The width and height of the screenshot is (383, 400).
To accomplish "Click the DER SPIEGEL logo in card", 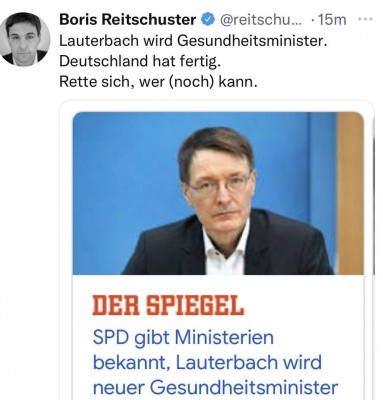I will click(x=168, y=306).
